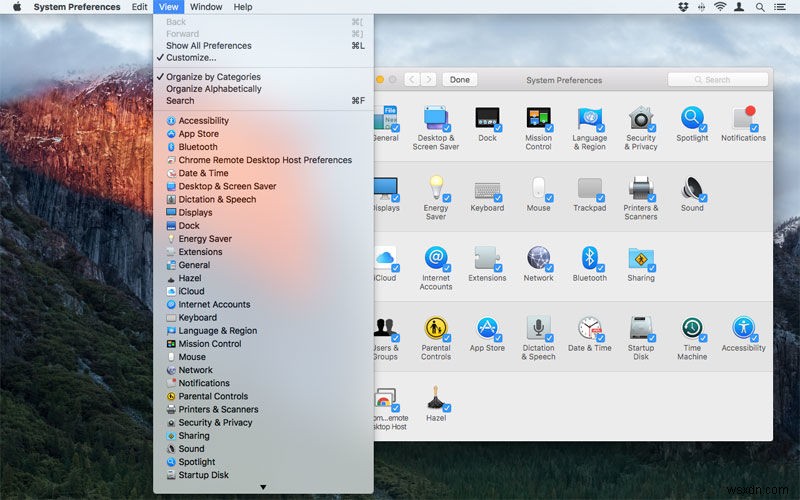Open the Energy Saver light bulb icon
Screen dimensions: 800x500
(435, 188)
